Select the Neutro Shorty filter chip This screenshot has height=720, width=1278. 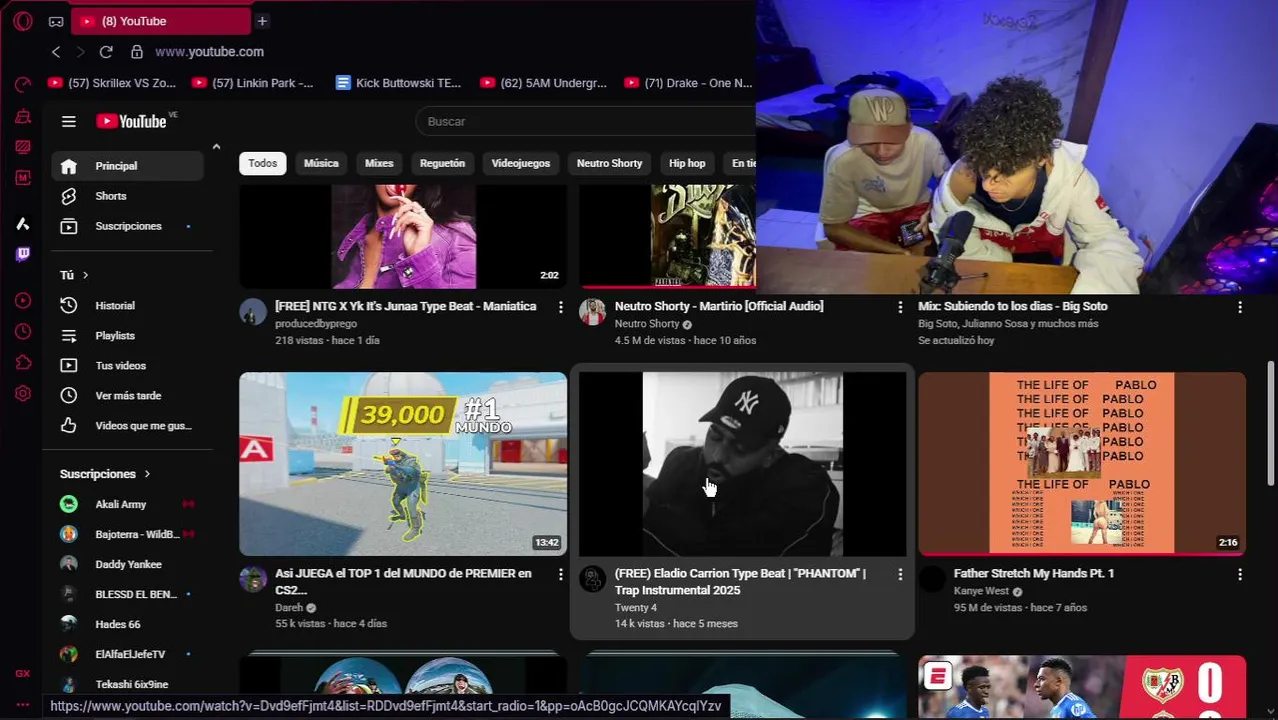click(609, 163)
